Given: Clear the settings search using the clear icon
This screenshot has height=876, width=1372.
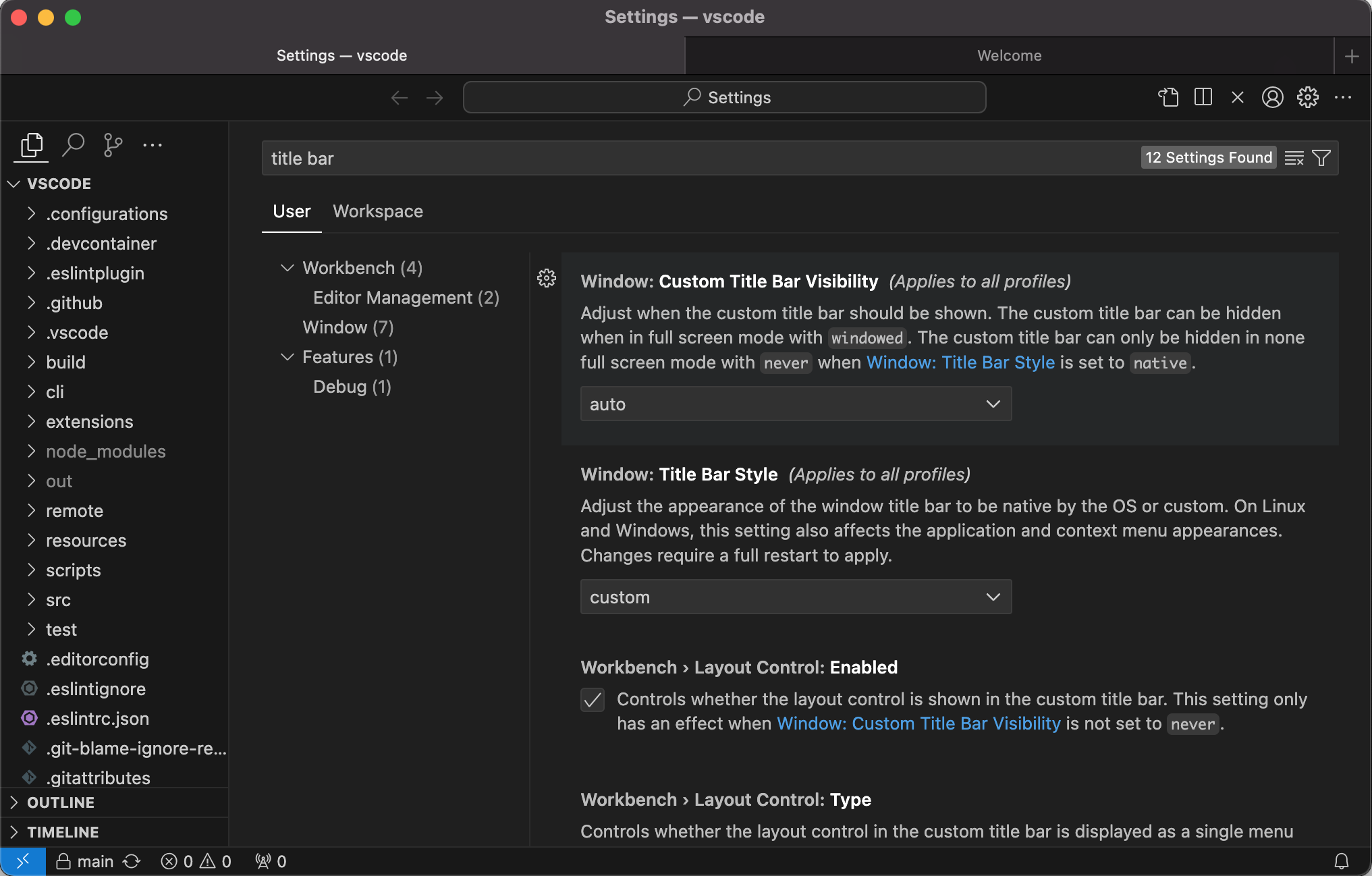Looking at the screenshot, I should 1294,157.
